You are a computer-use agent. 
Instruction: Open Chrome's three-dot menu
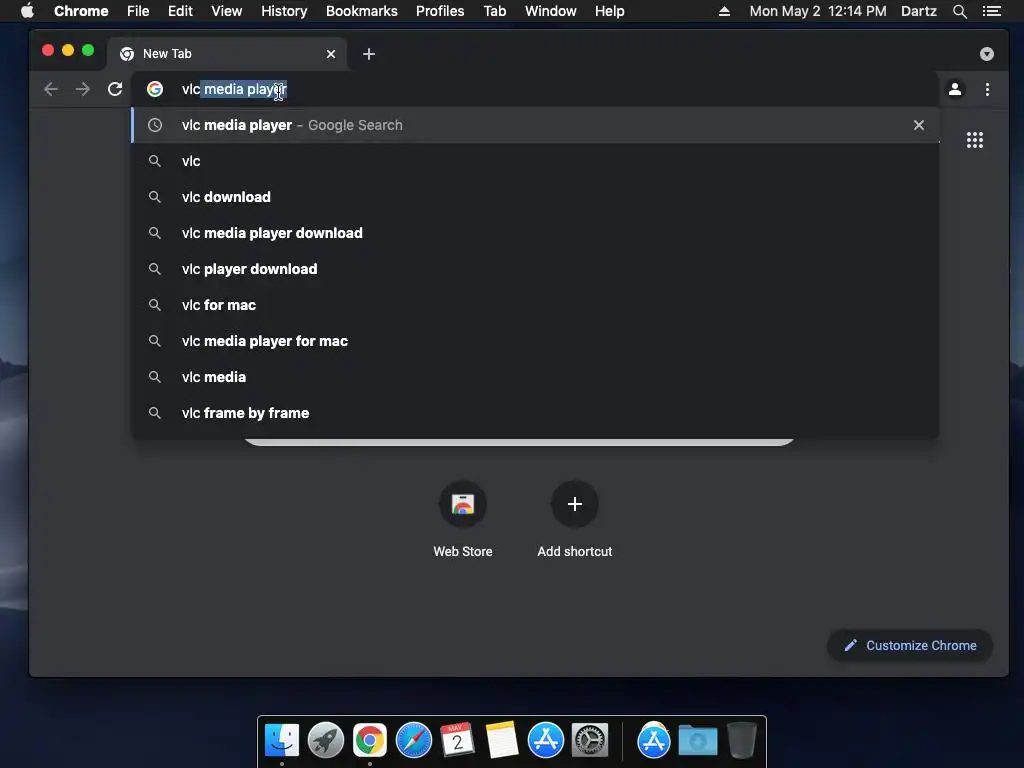(x=987, y=89)
